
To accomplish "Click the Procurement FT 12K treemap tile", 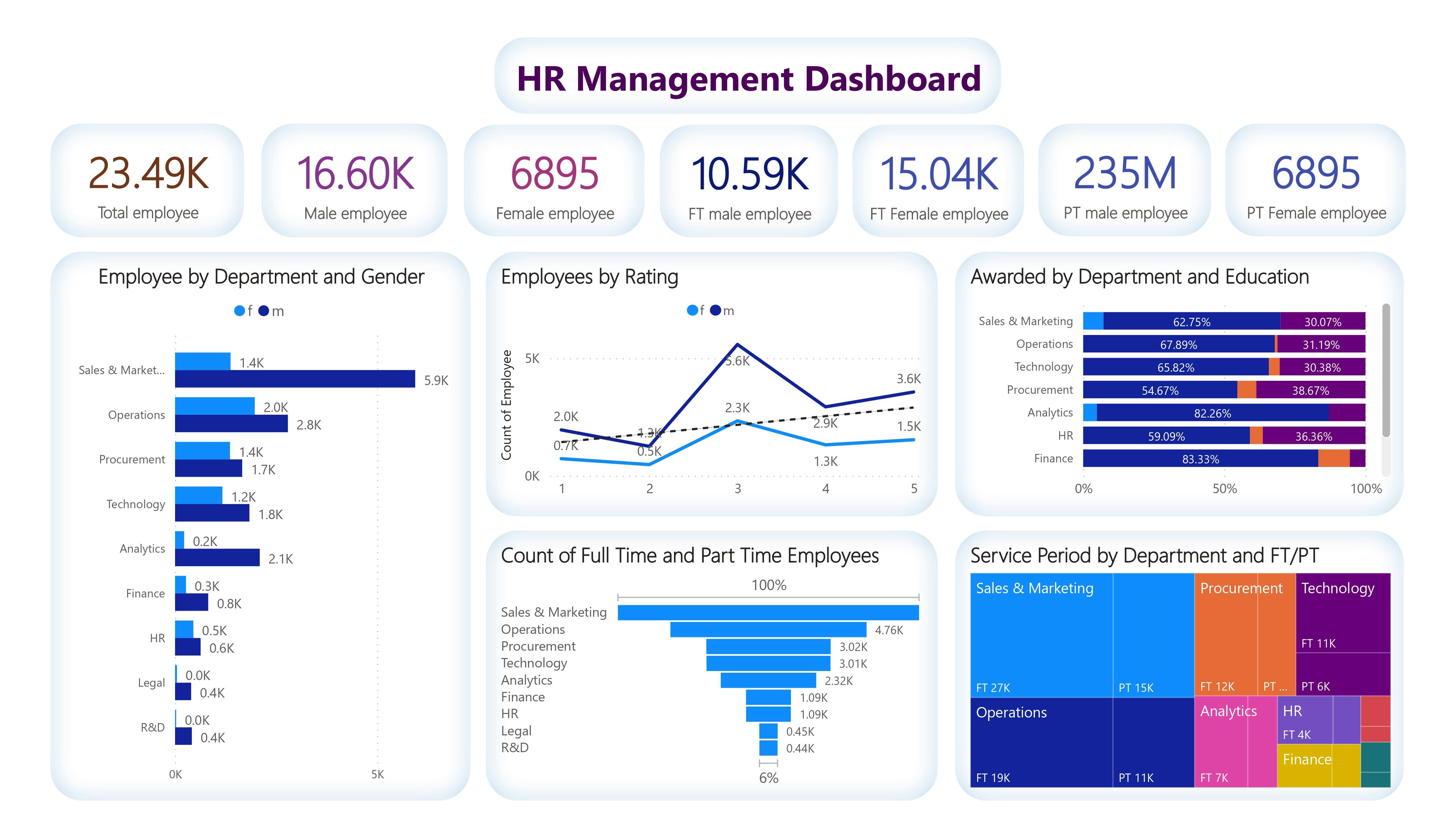I will [x=1226, y=634].
